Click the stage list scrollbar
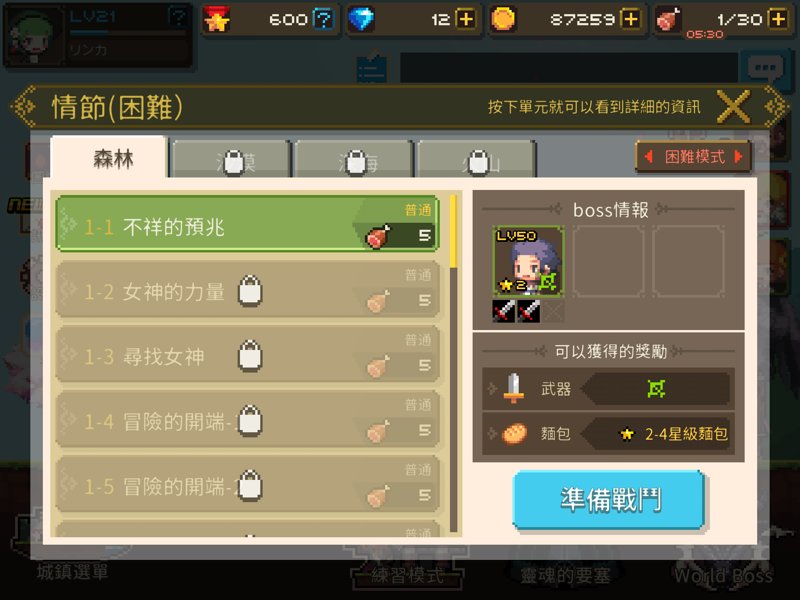Image resolution: width=800 pixels, height=600 pixels. [x=453, y=363]
